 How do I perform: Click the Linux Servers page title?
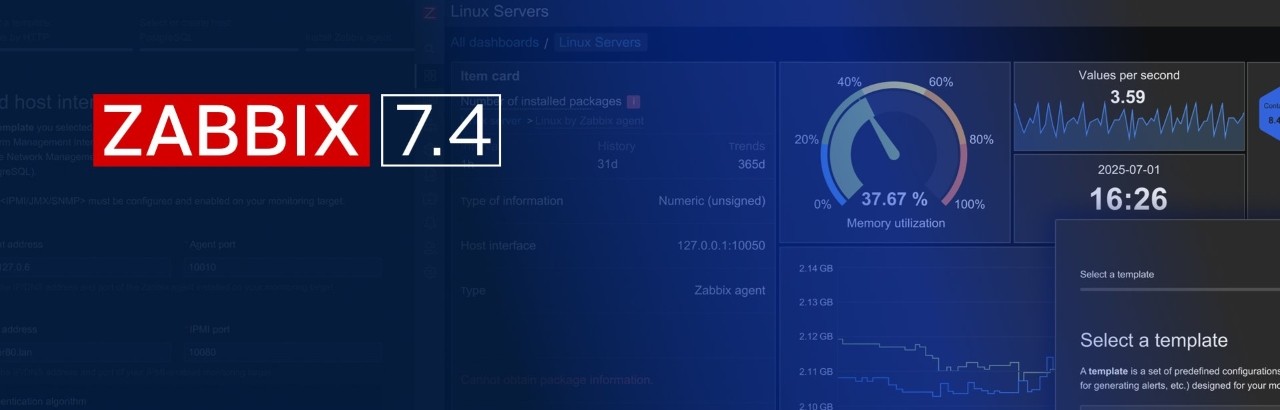pyautogui.click(x=499, y=12)
